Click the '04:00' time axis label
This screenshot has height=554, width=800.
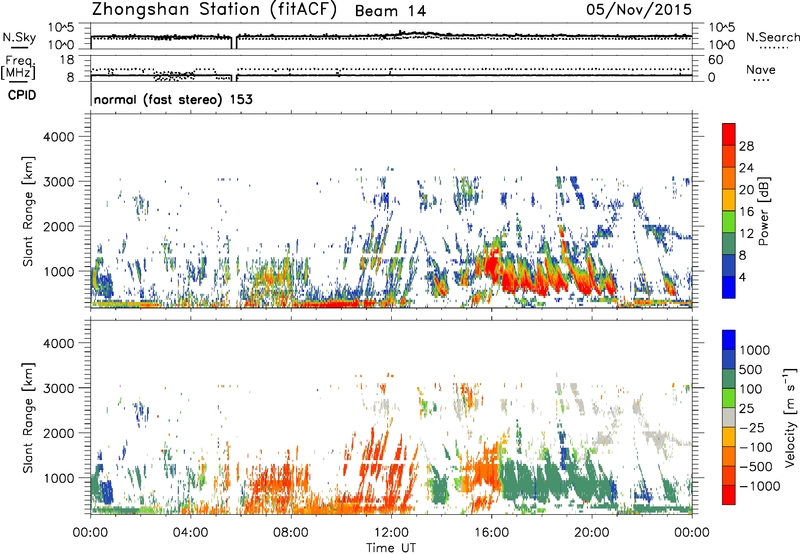tap(191, 533)
